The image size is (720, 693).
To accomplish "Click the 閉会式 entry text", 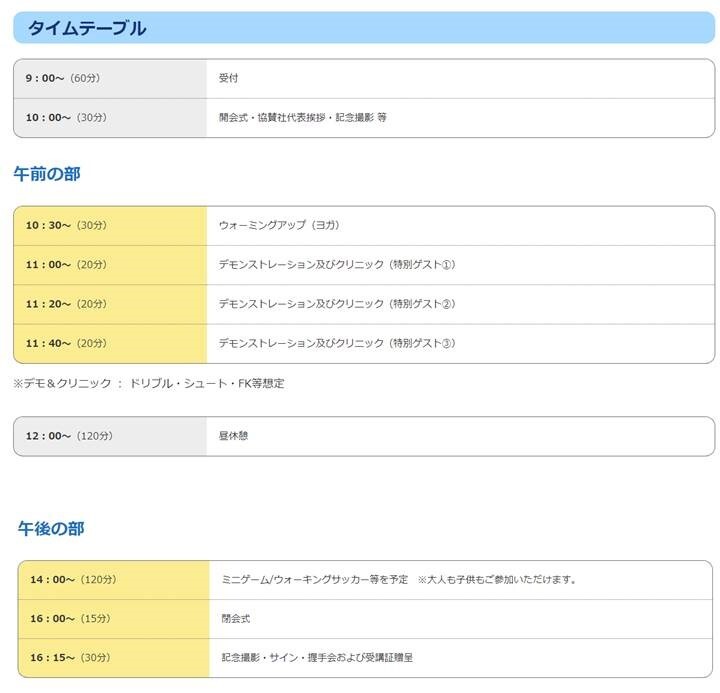I will pos(236,619).
